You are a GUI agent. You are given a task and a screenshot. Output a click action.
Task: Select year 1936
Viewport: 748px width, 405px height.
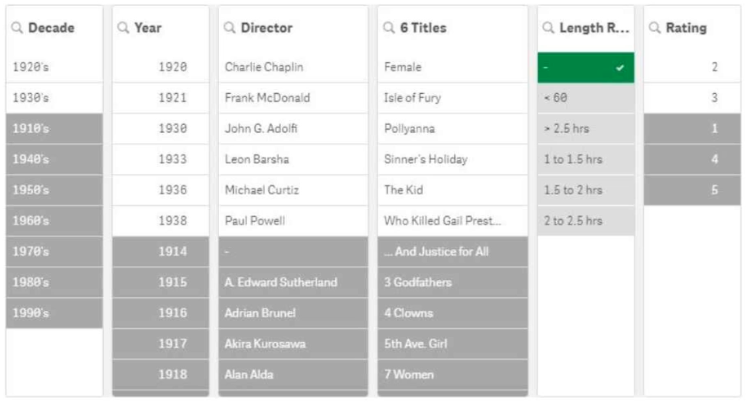pos(161,190)
